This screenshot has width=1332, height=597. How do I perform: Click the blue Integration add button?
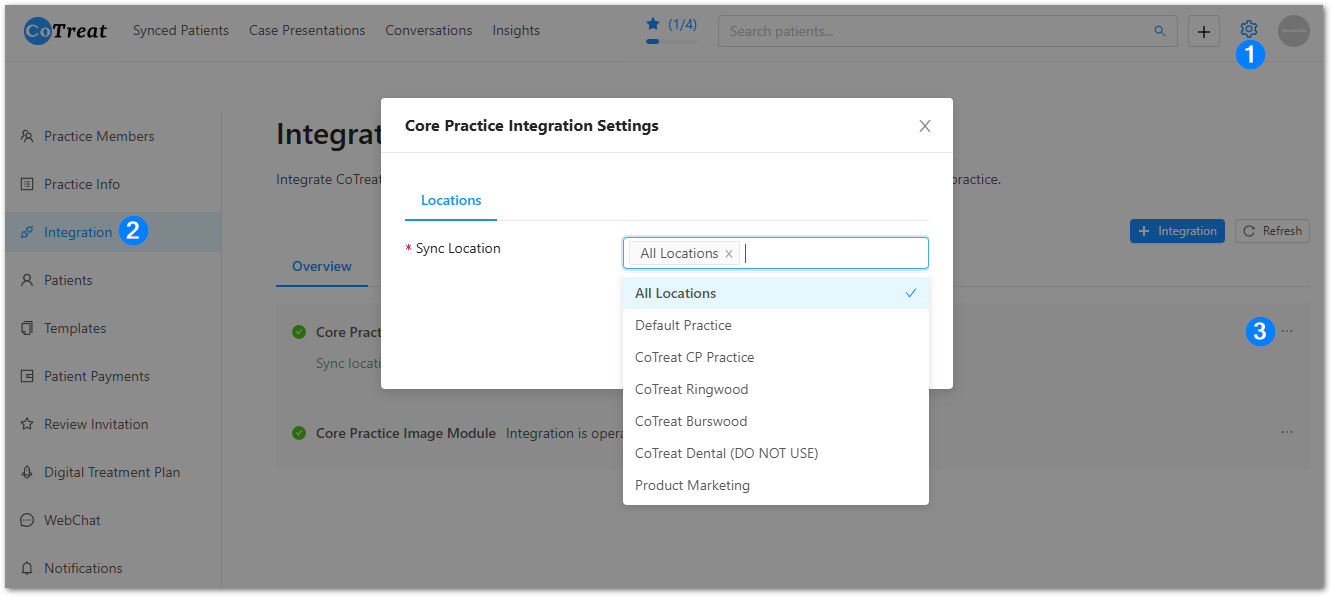tap(1177, 231)
